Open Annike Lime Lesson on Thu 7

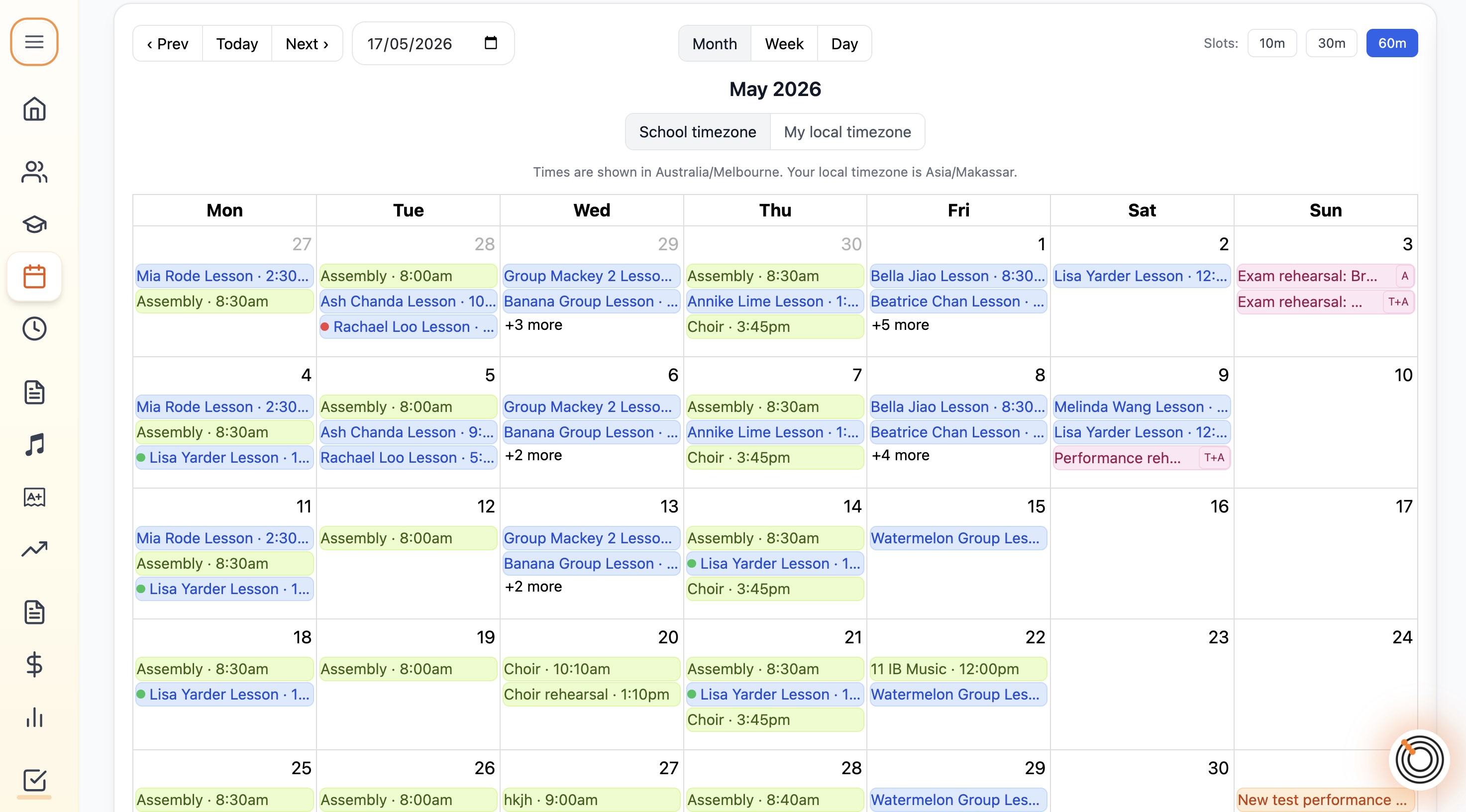click(x=774, y=432)
